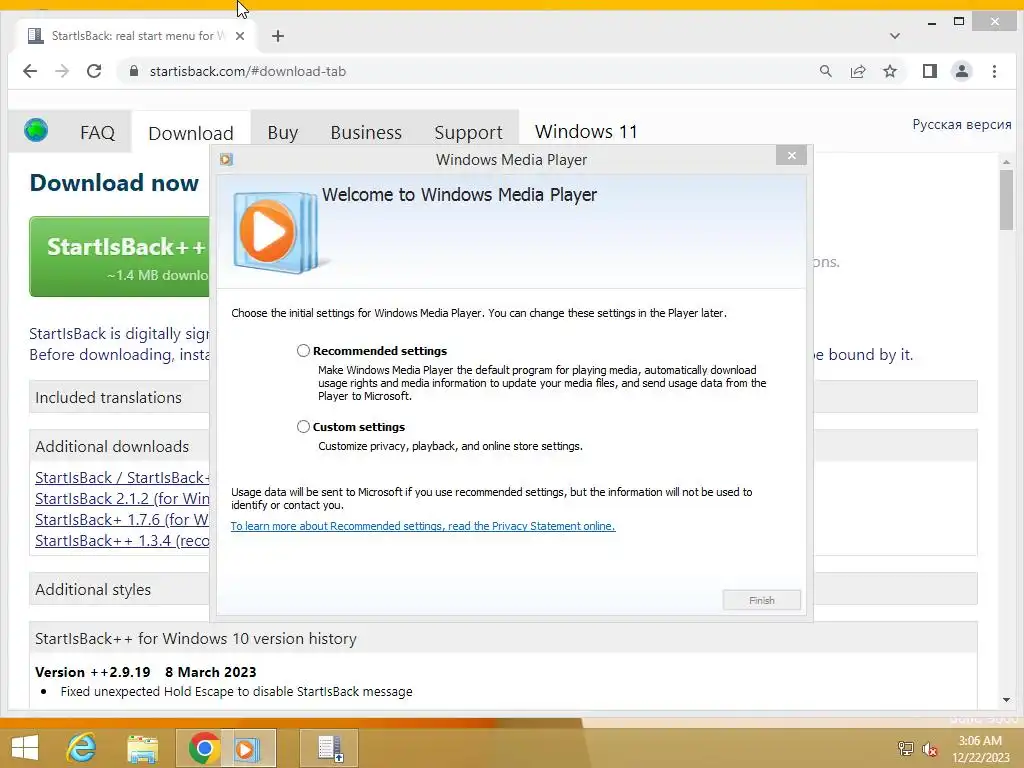
Task: Select the Recommended settings radio button
Action: click(x=303, y=351)
